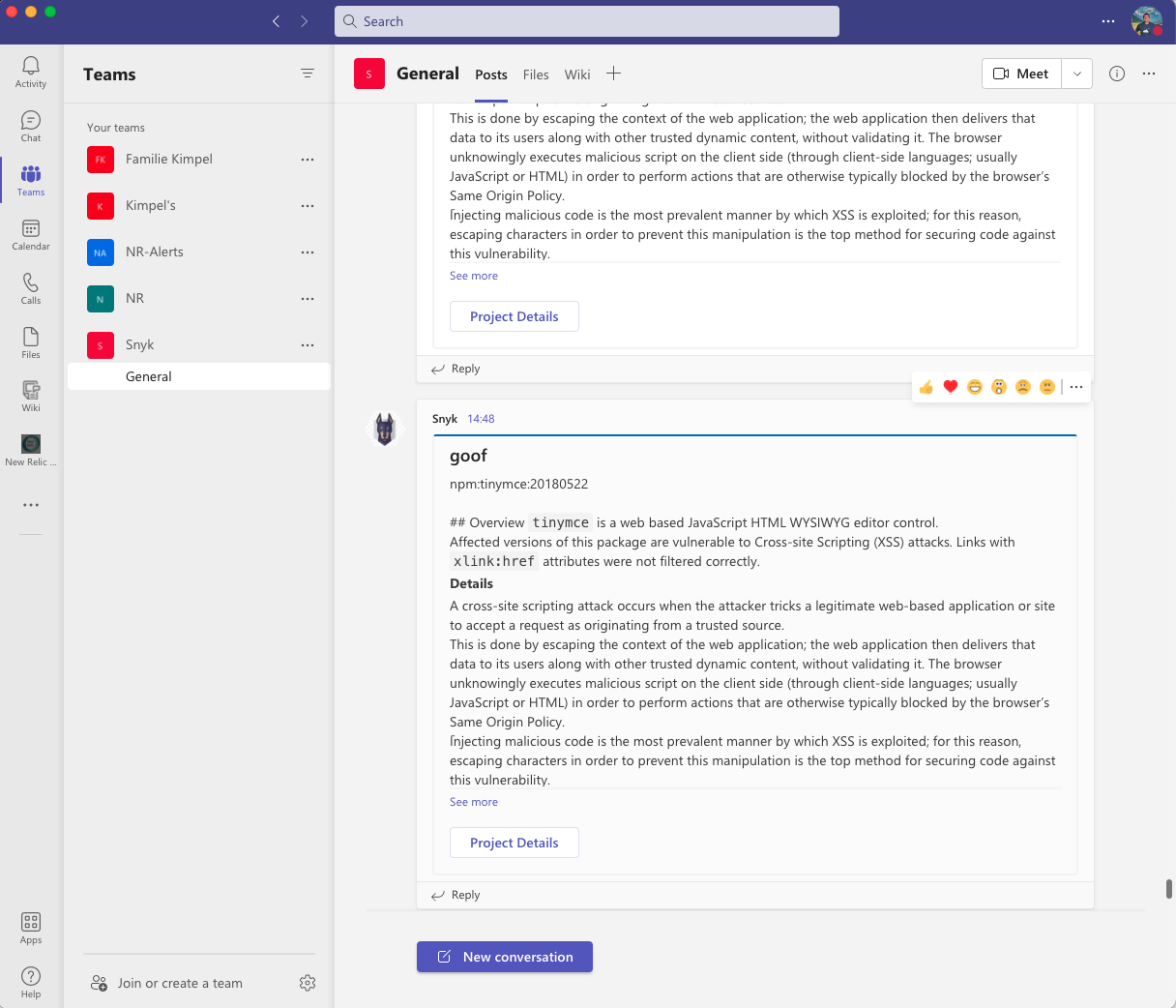The width and height of the screenshot is (1176, 1008).
Task: React with laughing emoji
Action: [975, 387]
